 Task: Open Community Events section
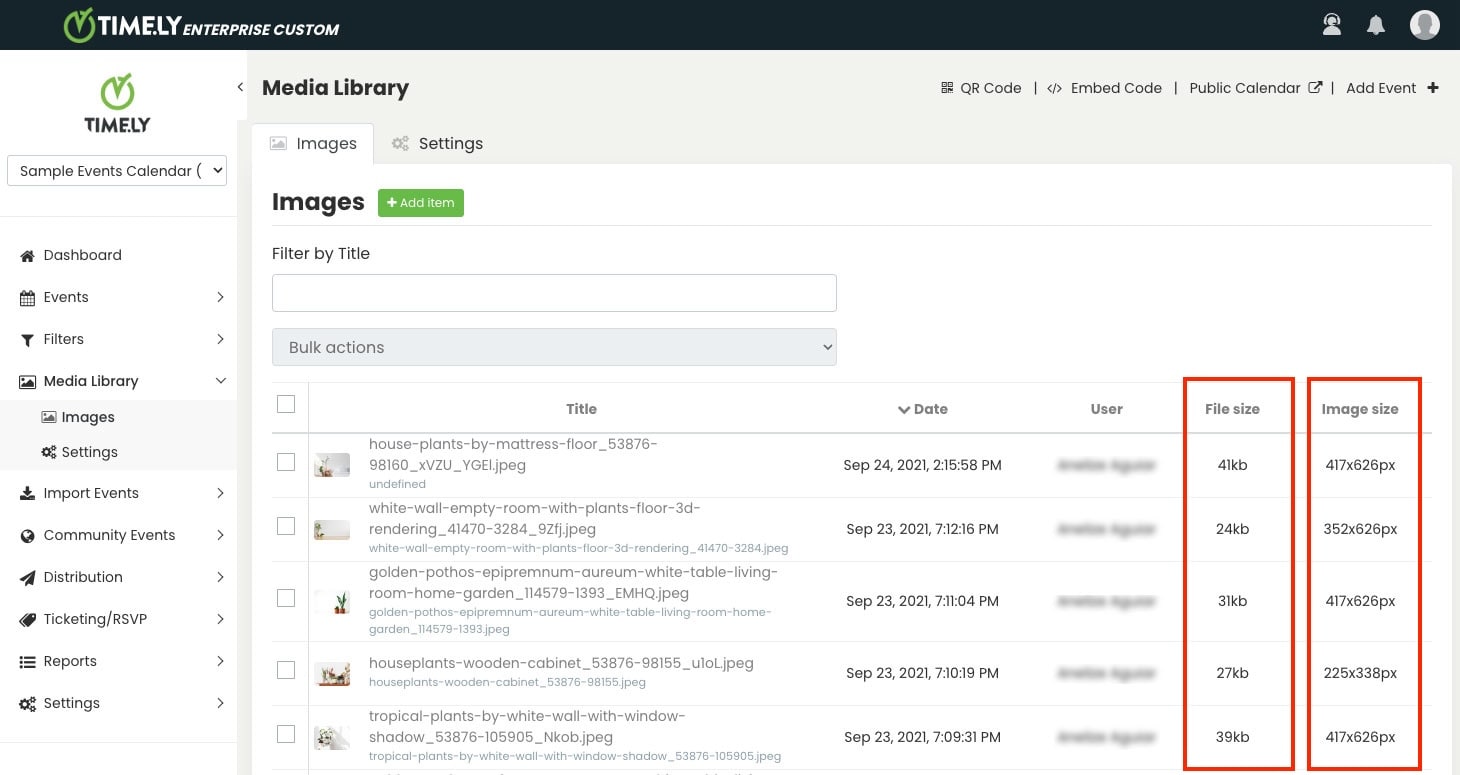tap(107, 535)
